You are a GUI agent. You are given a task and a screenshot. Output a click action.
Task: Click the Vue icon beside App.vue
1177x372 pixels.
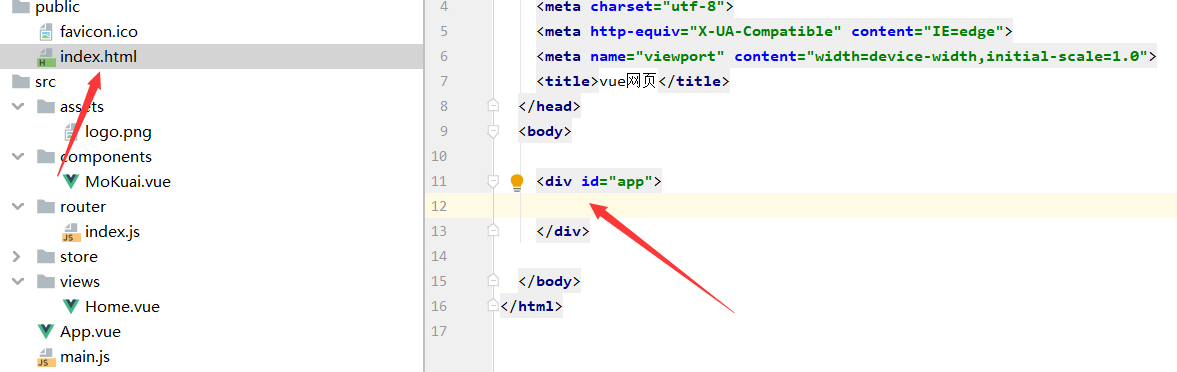[47, 332]
